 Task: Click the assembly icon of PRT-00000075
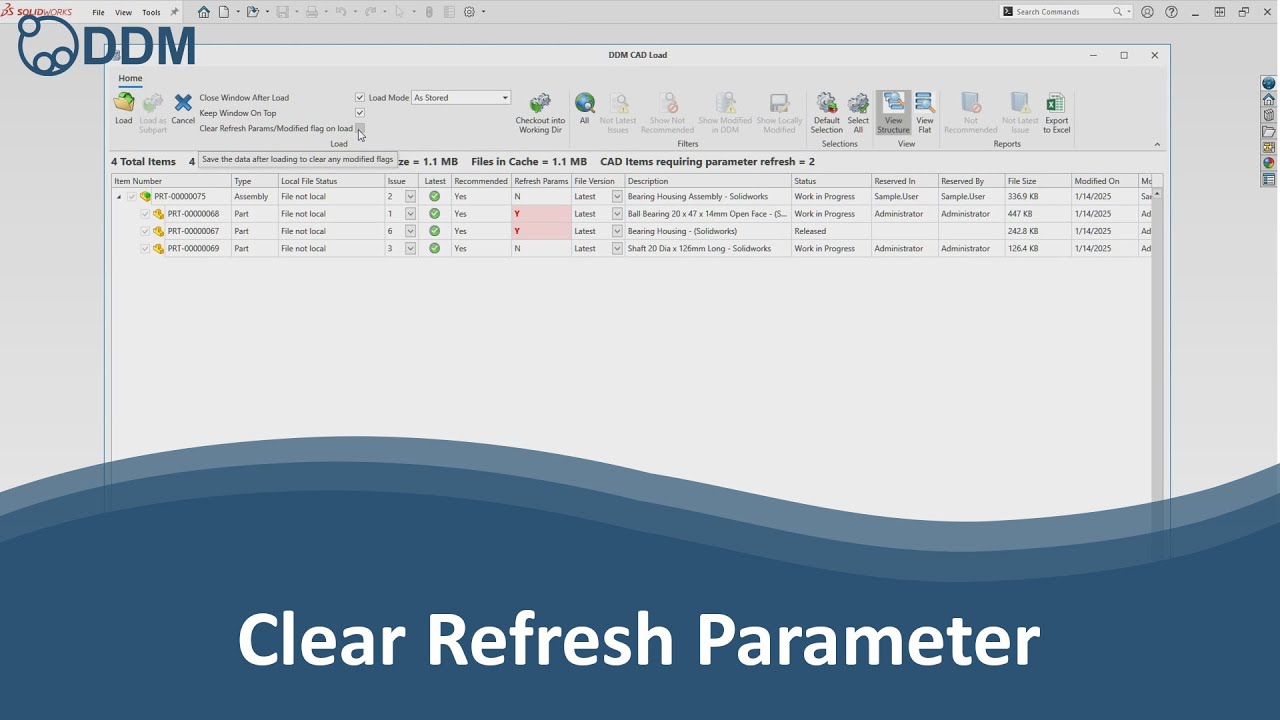(146, 197)
